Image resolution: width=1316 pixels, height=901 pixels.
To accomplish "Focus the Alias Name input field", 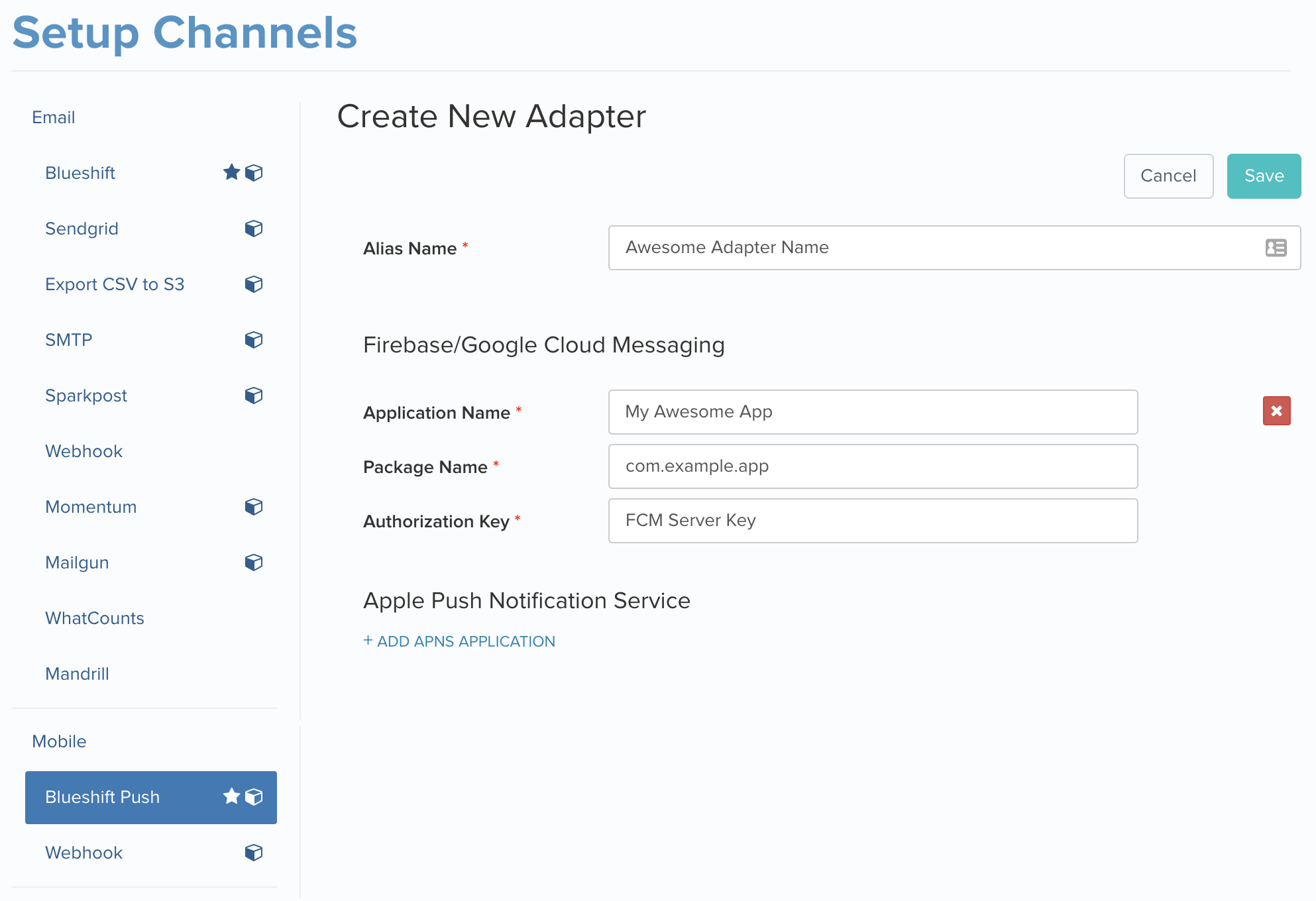I will (955, 248).
